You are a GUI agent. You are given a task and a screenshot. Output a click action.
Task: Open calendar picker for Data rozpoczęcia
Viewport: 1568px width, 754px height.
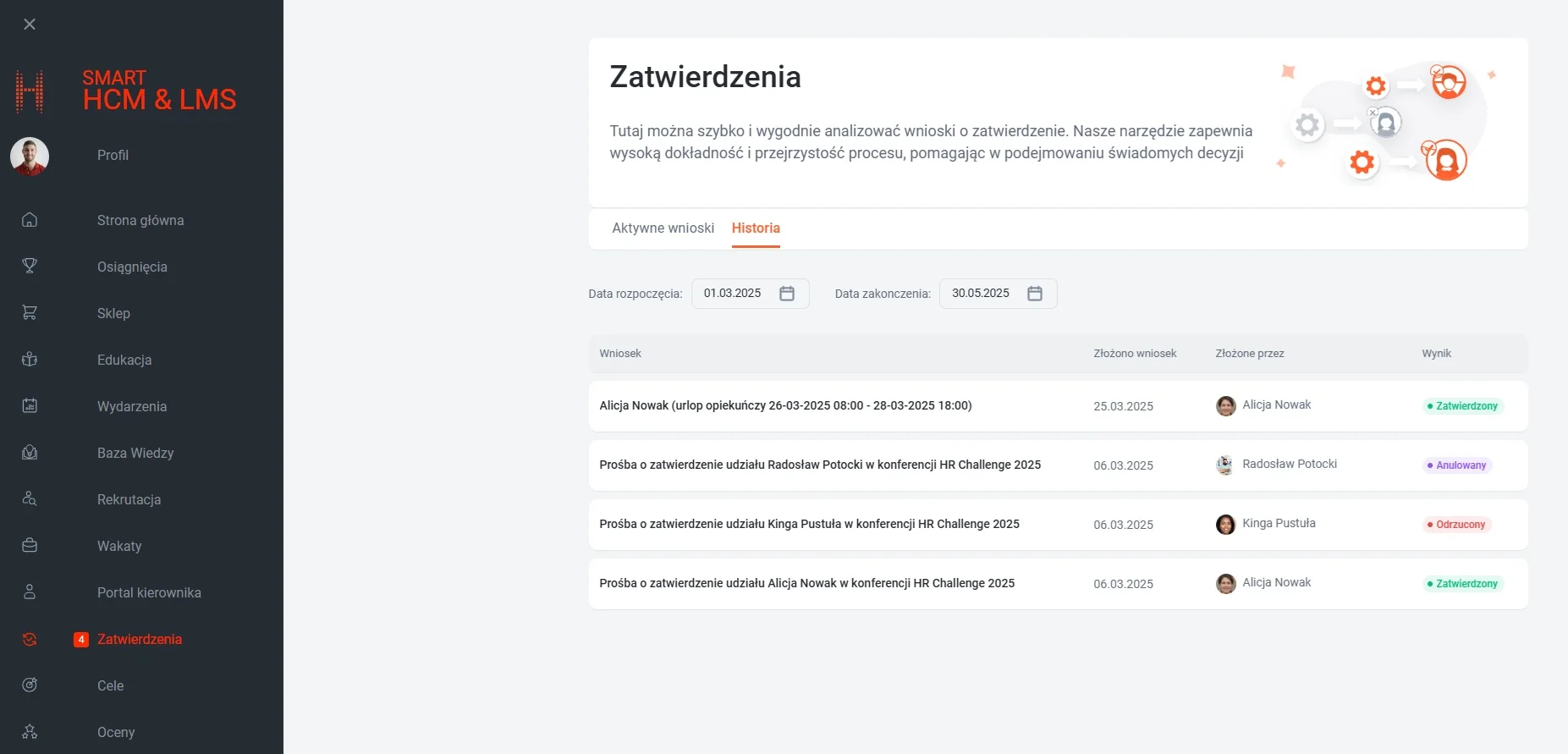click(x=787, y=294)
